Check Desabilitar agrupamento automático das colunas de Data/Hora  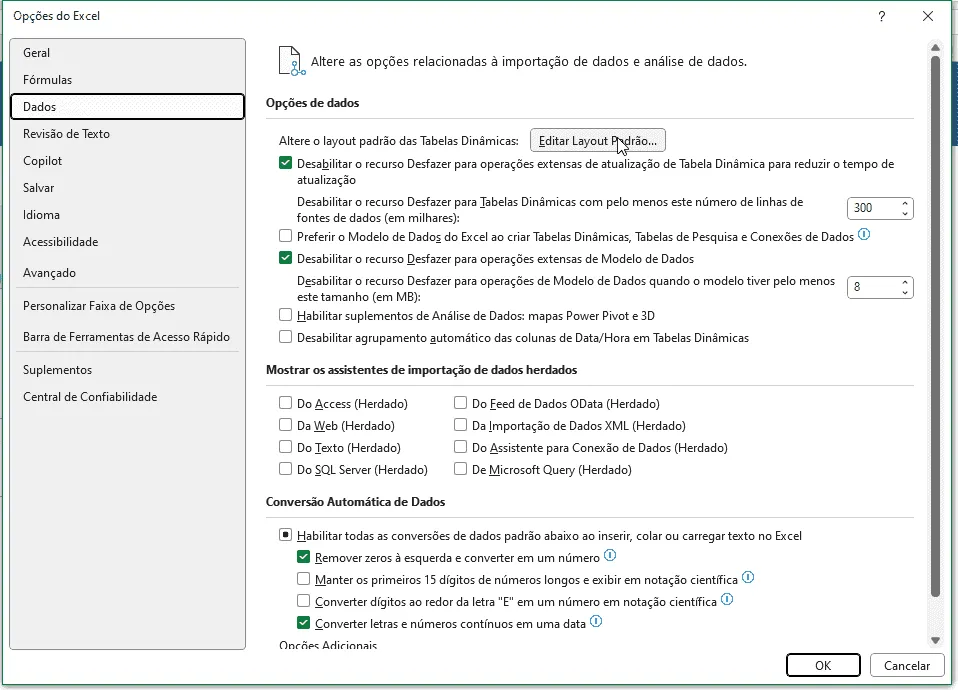pos(285,337)
